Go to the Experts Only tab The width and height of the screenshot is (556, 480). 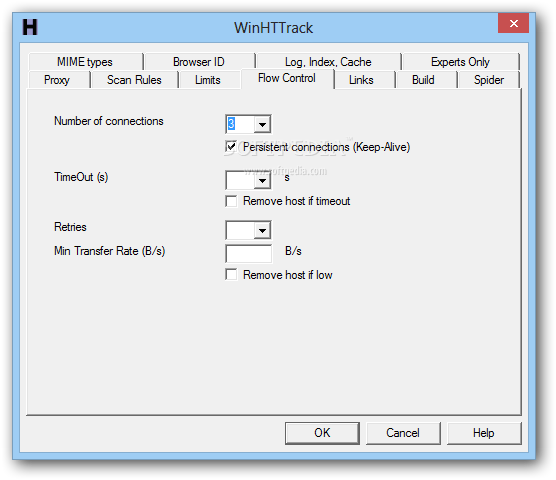460,62
